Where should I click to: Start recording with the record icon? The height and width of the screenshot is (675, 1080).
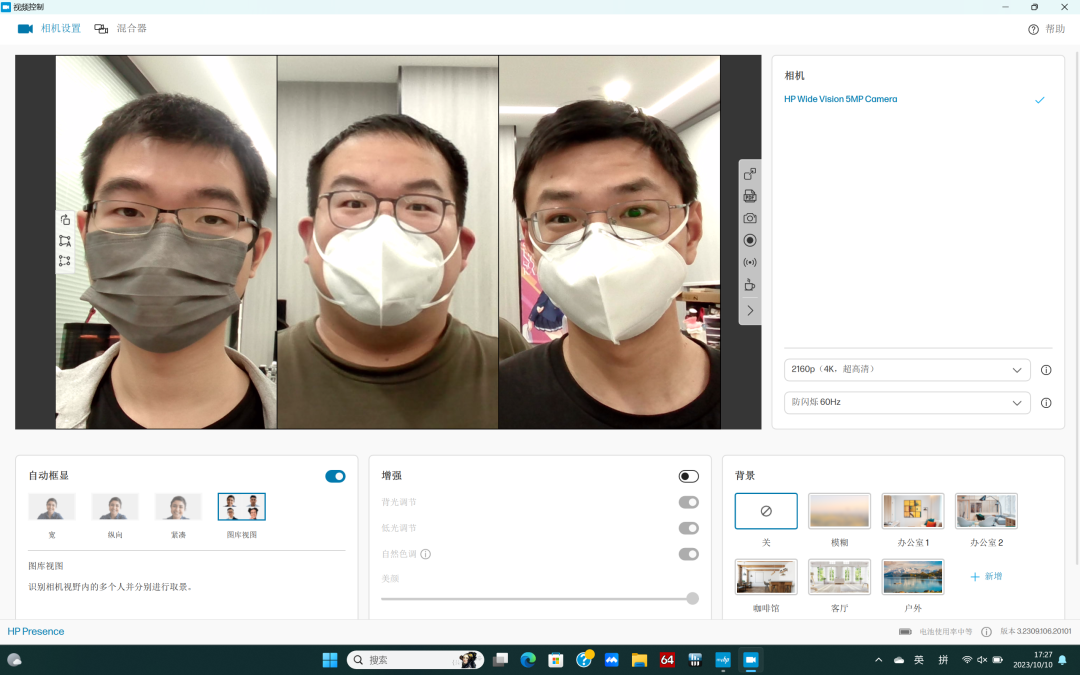pyautogui.click(x=750, y=240)
